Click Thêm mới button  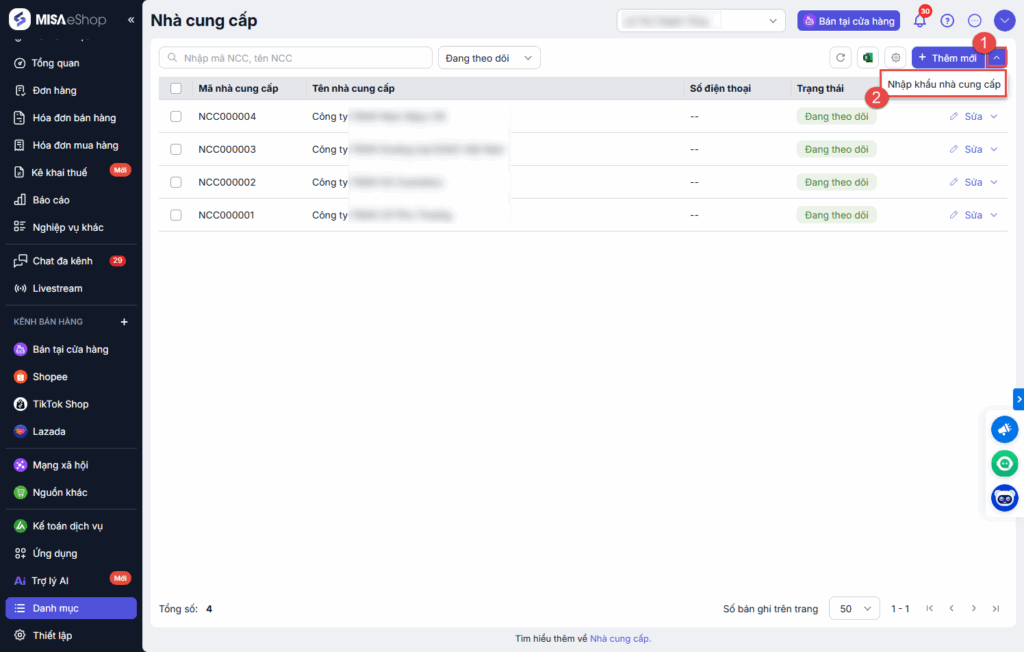(x=948, y=57)
